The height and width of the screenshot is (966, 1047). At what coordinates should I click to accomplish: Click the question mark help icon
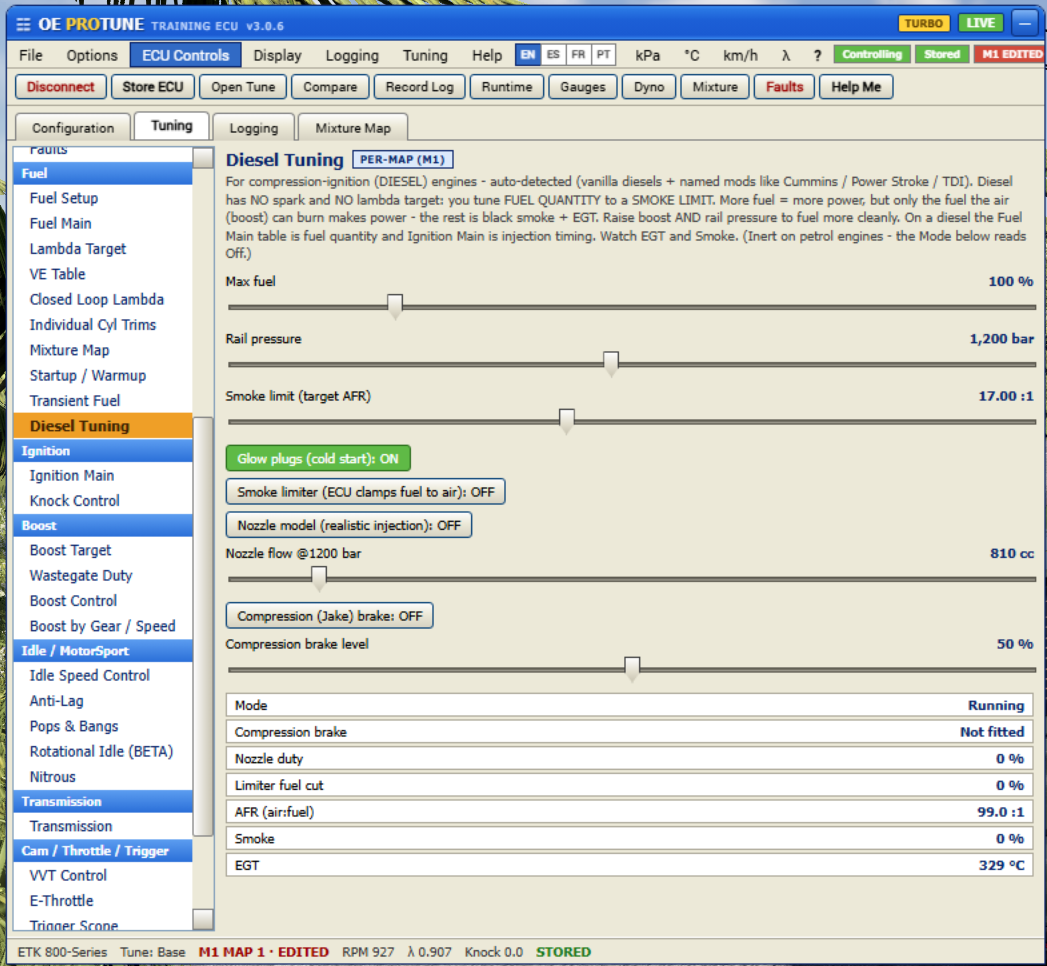[817, 55]
